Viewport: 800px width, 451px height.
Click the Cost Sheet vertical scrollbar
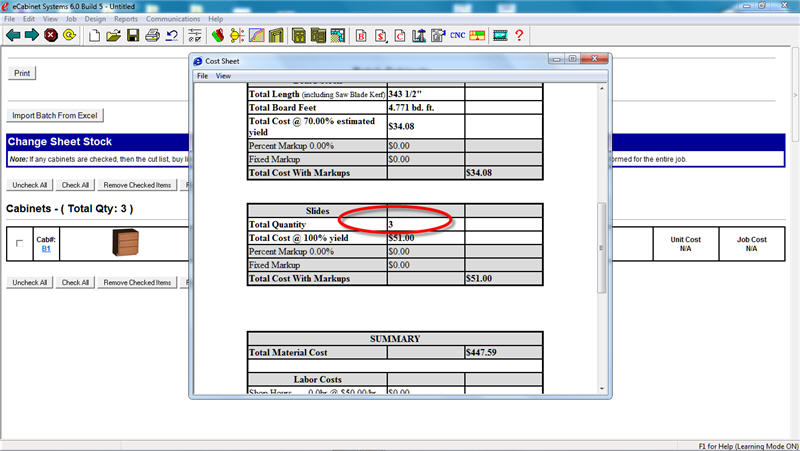click(x=601, y=250)
